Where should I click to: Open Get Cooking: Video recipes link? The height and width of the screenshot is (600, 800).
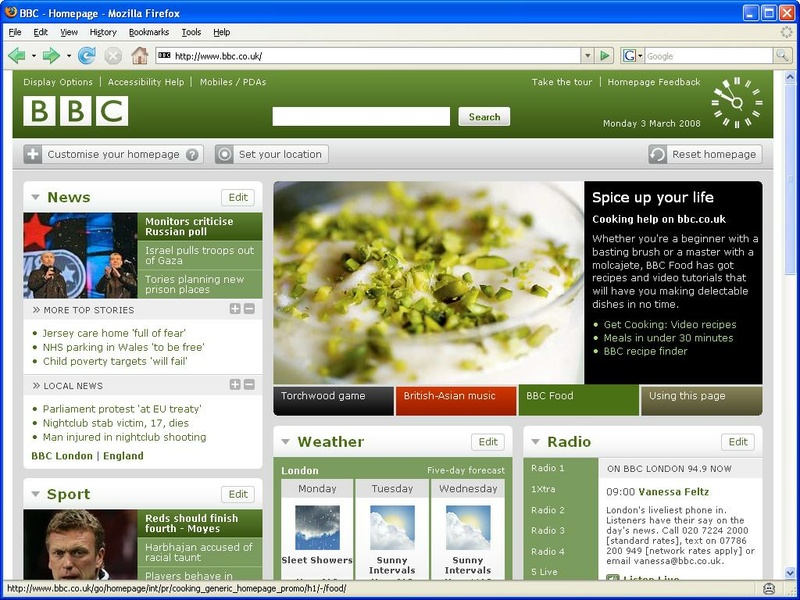[670, 324]
